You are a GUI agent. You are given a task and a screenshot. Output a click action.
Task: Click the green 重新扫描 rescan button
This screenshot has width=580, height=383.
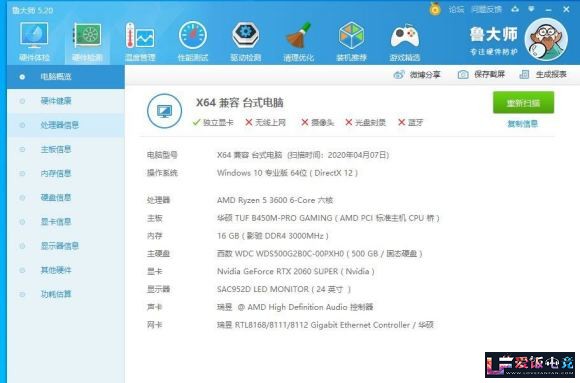(x=523, y=103)
